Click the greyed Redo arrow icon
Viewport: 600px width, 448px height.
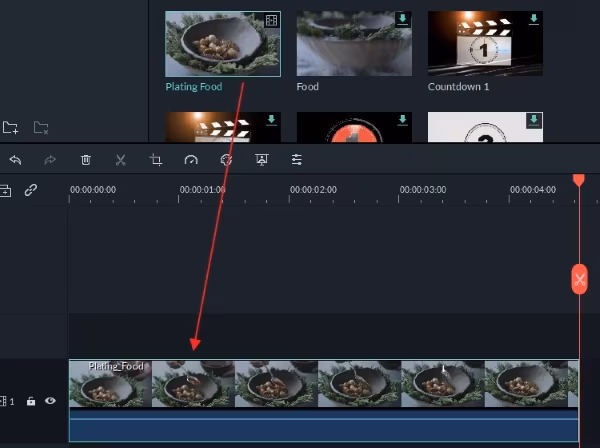(x=50, y=160)
